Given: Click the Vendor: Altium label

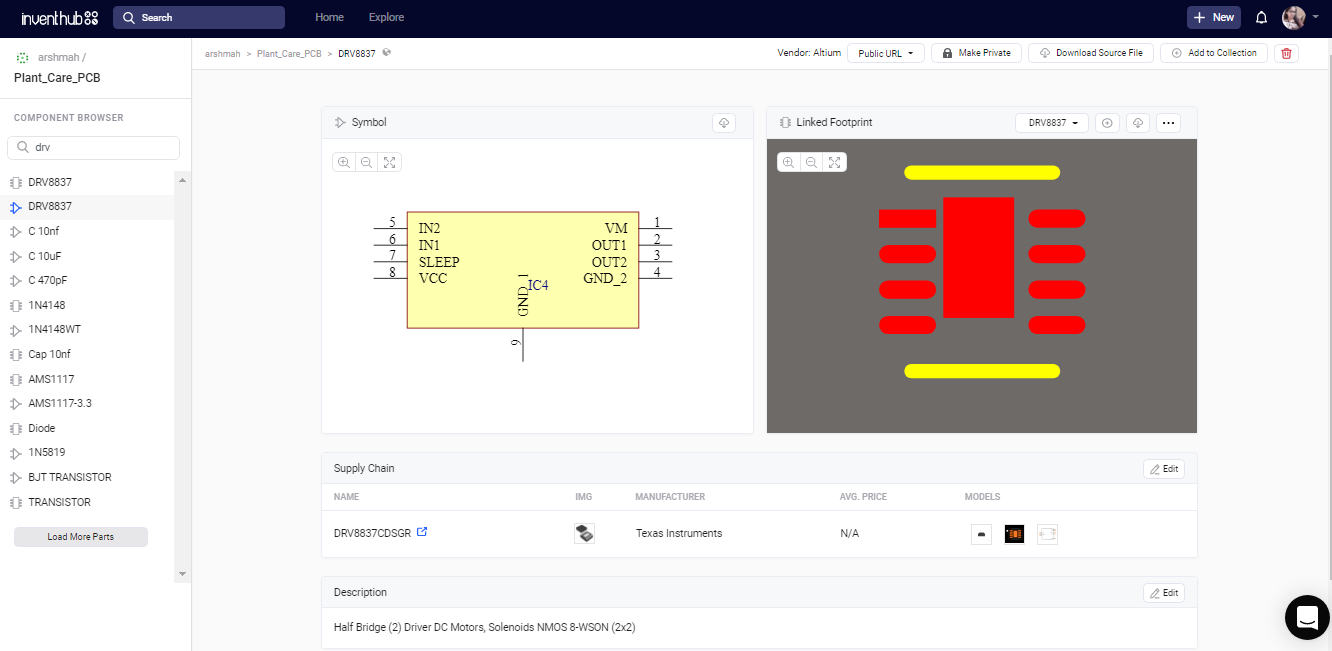Looking at the screenshot, I should 809,53.
